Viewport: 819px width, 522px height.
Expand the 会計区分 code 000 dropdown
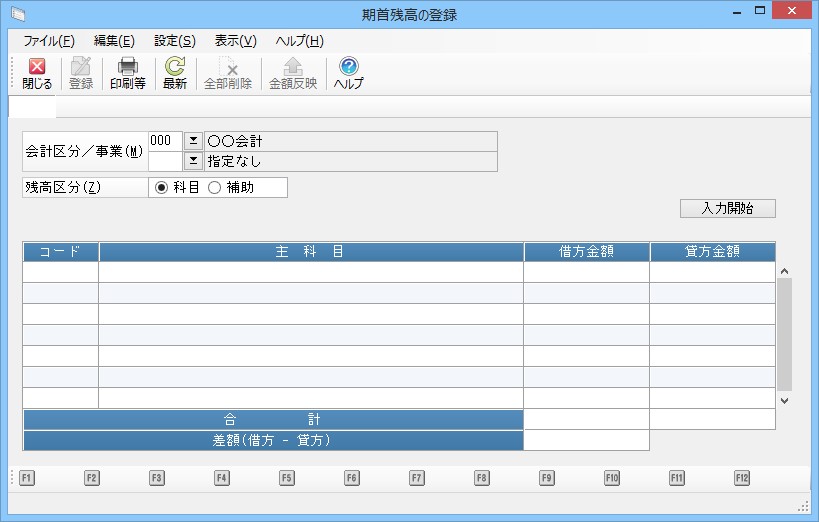pos(194,141)
